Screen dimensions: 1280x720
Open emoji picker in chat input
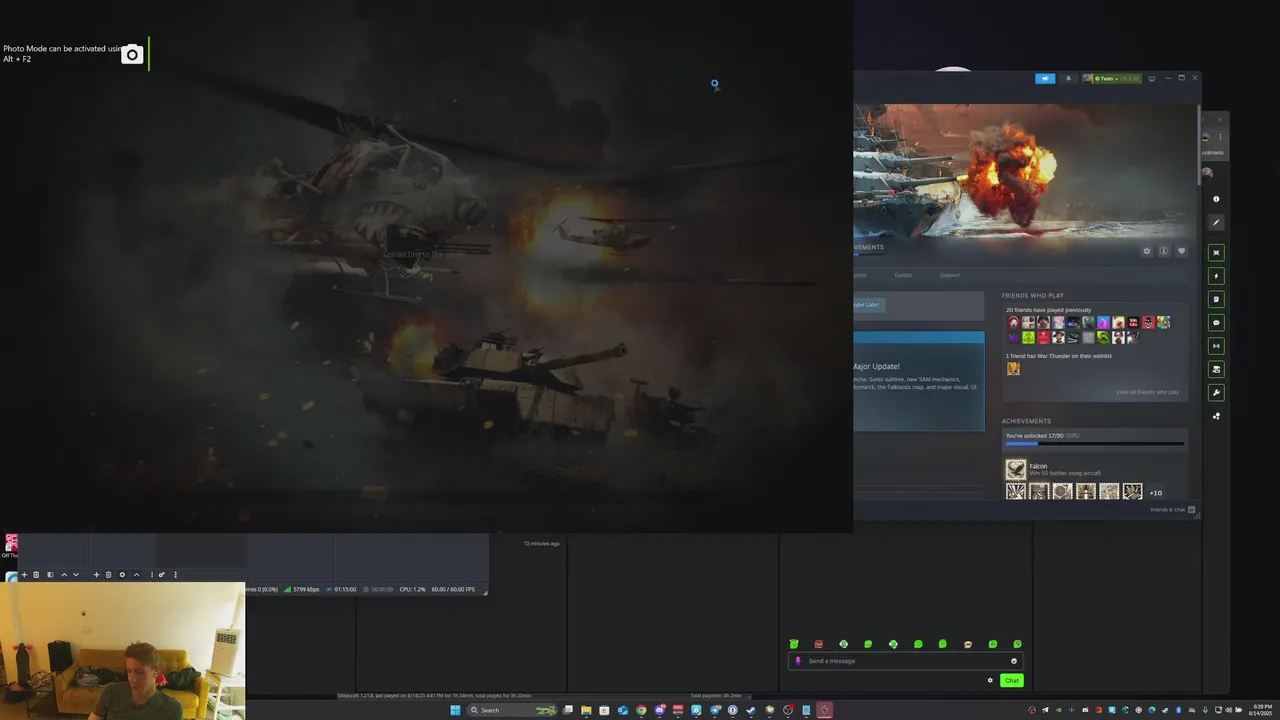1014,661
